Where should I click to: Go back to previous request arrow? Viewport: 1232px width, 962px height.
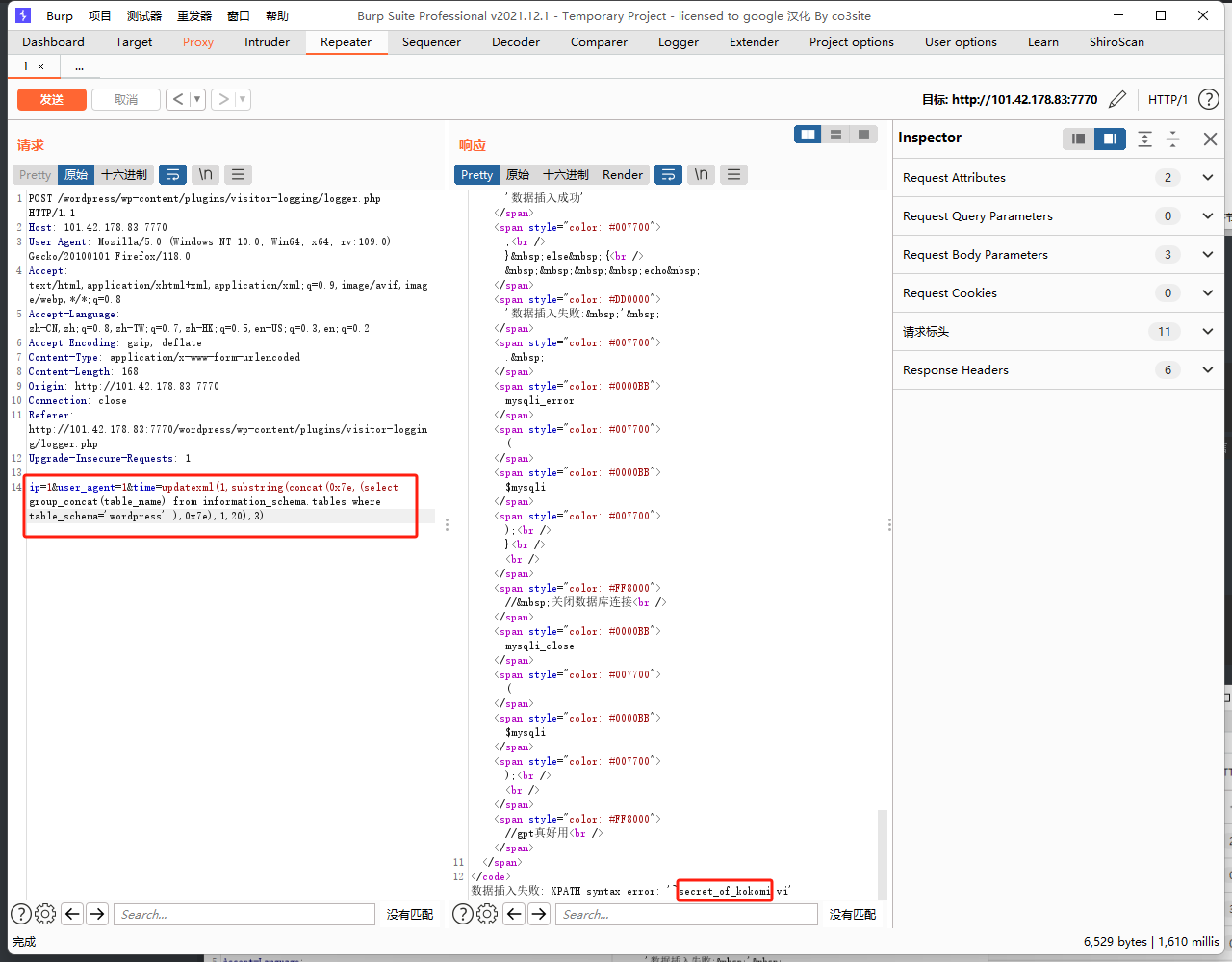click(x=178, y=99)
